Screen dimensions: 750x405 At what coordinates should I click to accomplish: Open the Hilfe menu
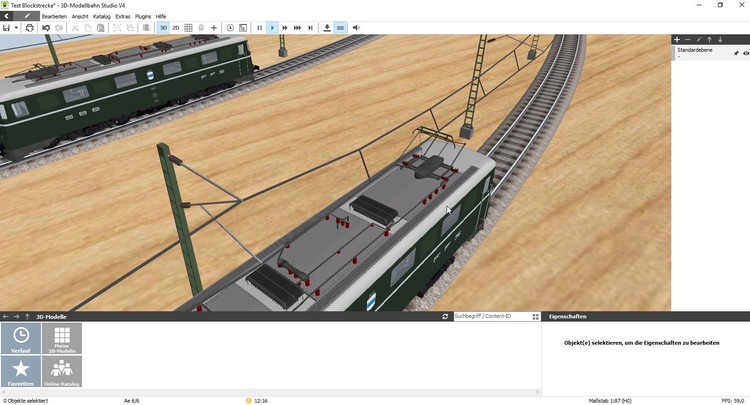[161, 16]
